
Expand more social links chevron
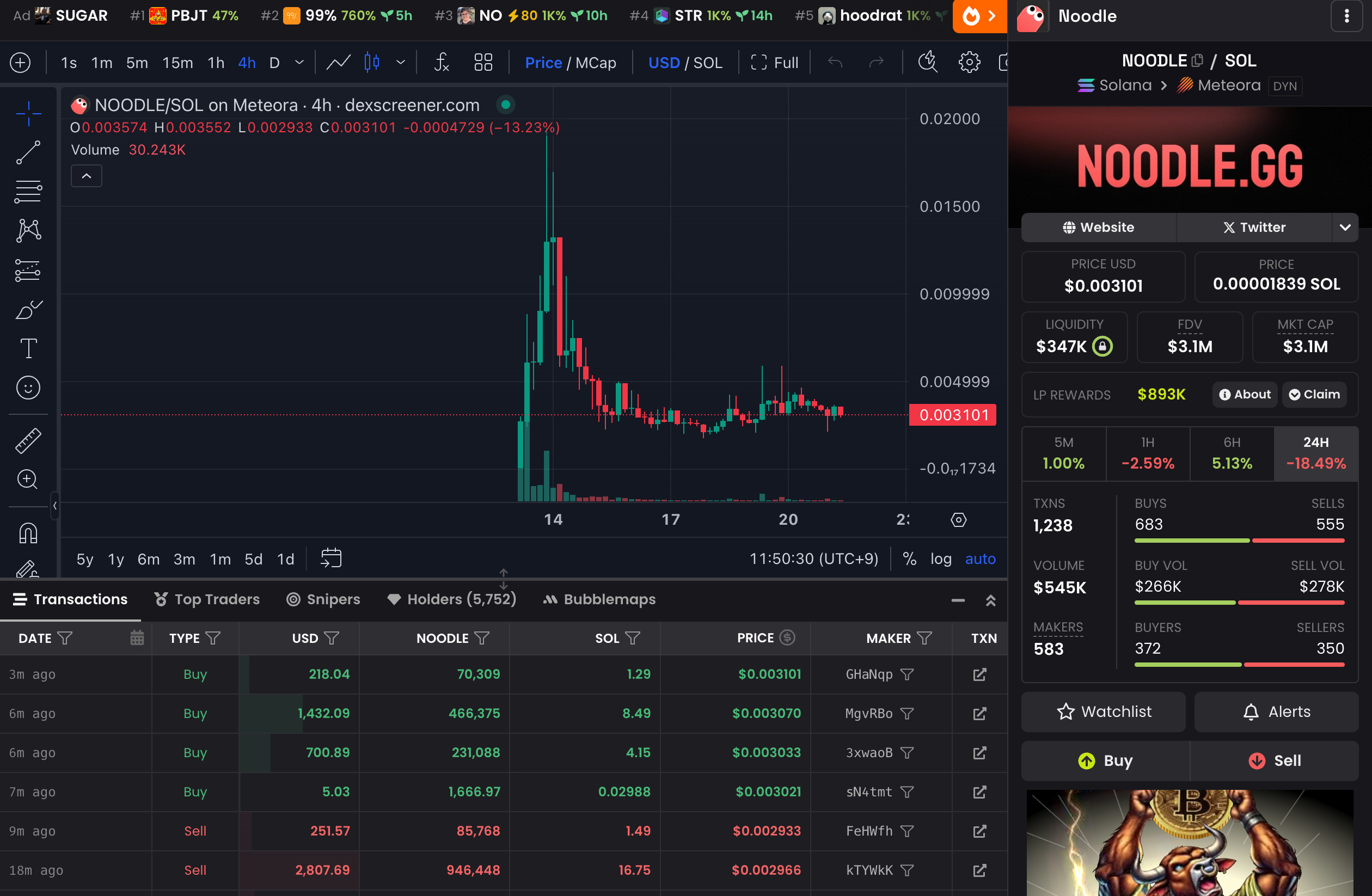click(x=1345, y=228)
